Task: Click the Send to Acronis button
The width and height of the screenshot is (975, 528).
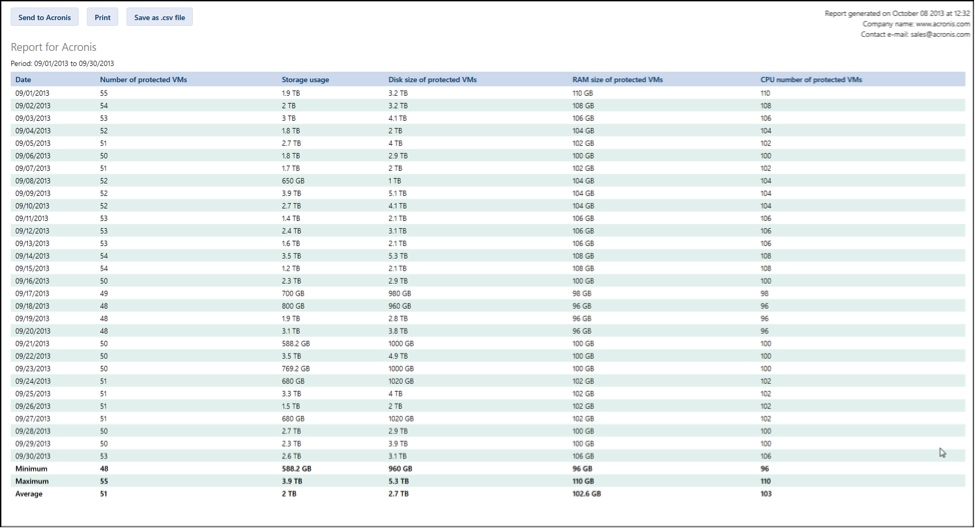Action: [x=45, y=17]
